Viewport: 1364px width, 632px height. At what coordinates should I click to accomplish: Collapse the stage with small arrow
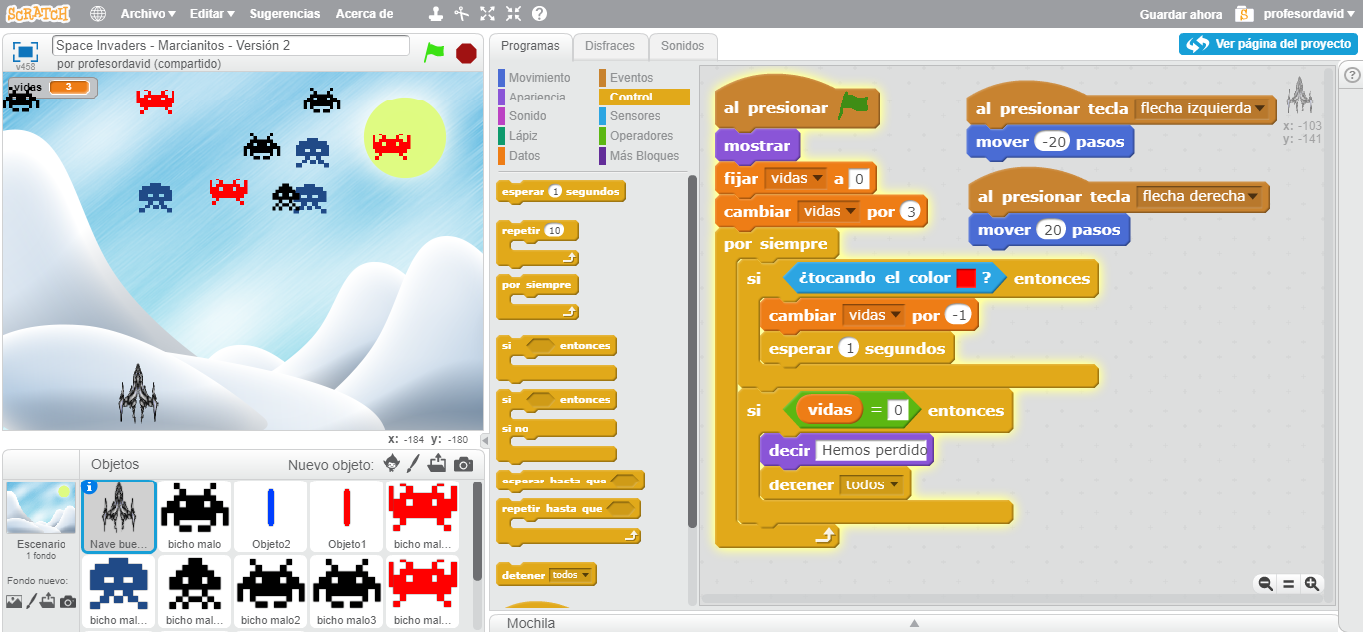point(485,440)
